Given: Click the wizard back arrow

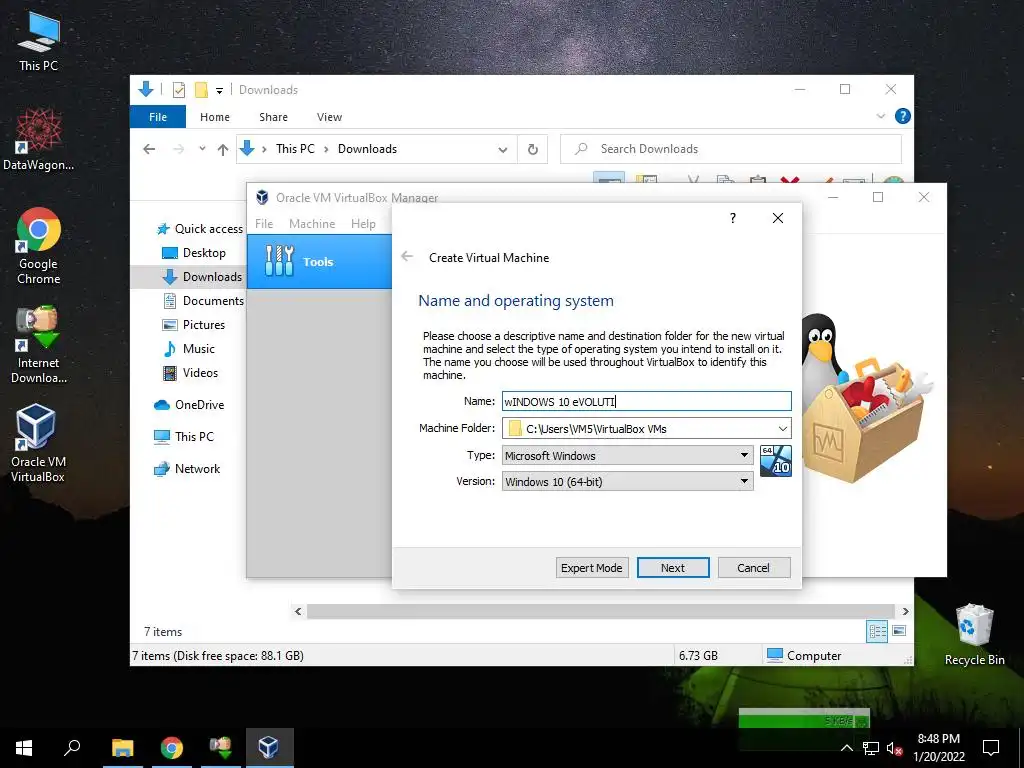Looking at the screenshot, I should 407,257.
